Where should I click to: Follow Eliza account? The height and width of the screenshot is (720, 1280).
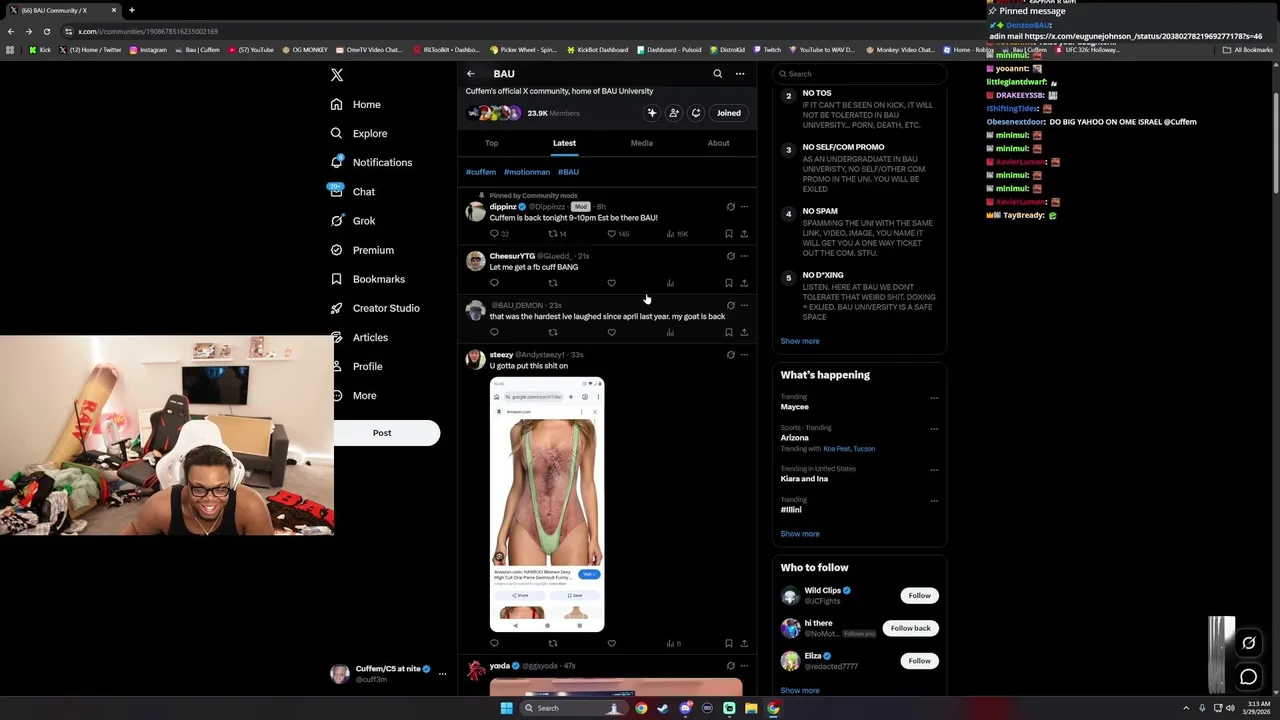tap(919, 661)
